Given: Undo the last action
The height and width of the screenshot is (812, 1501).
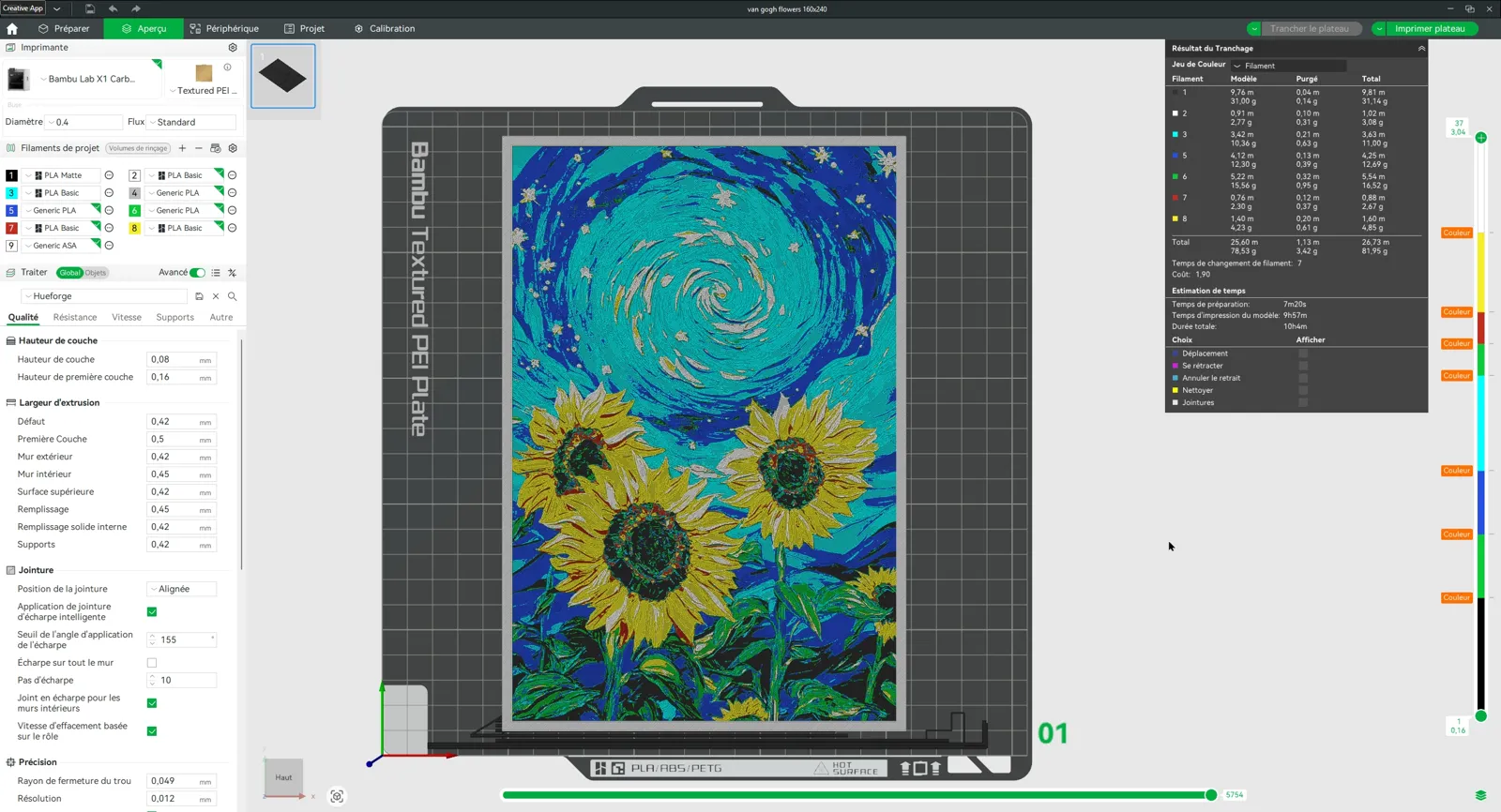Looking at the screenshot, I should 113,8.
